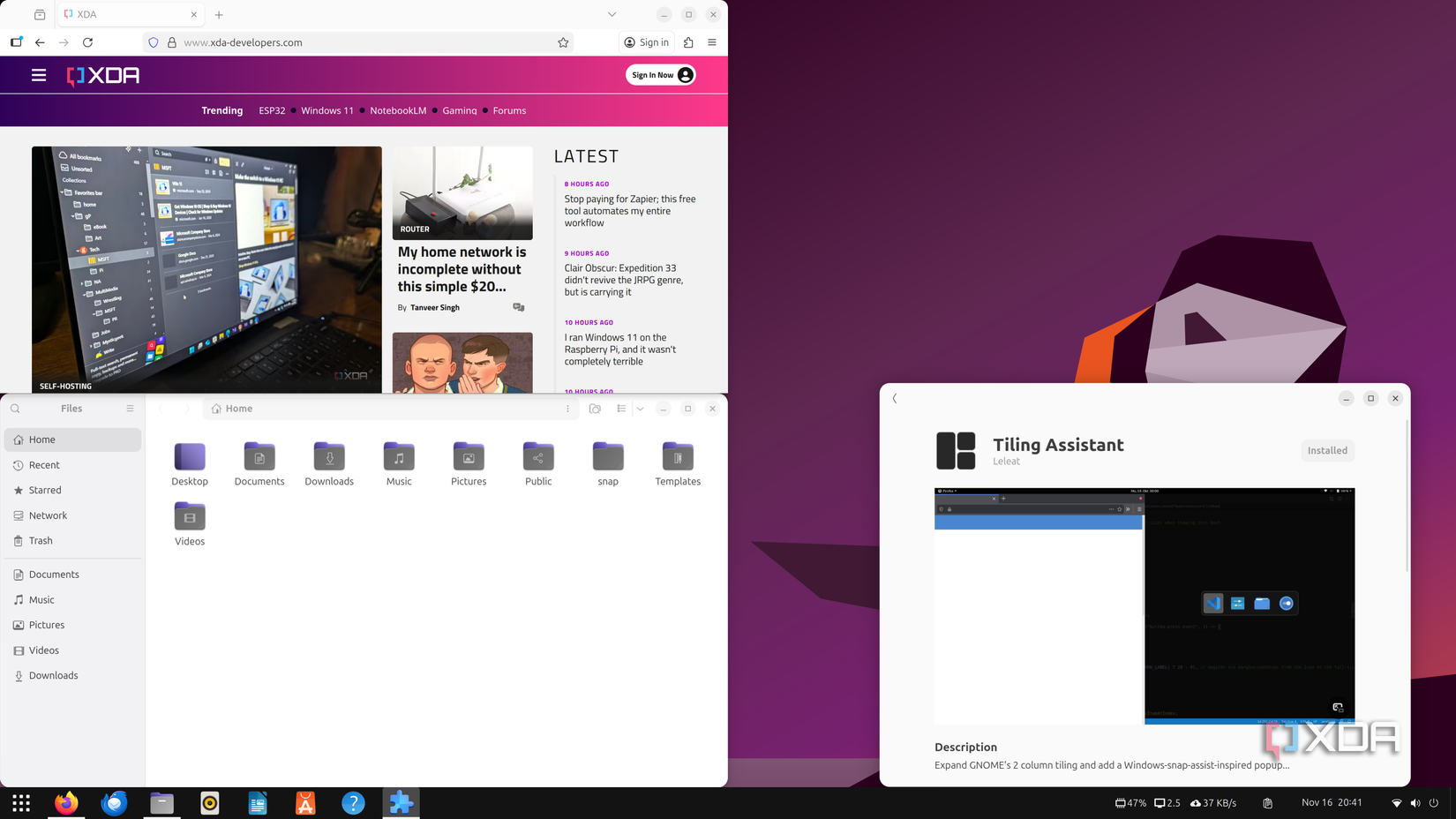Open Rhythmbox music player from the dock
Viewport: 1456px width, 819px height.
click(x=209, y=803)
